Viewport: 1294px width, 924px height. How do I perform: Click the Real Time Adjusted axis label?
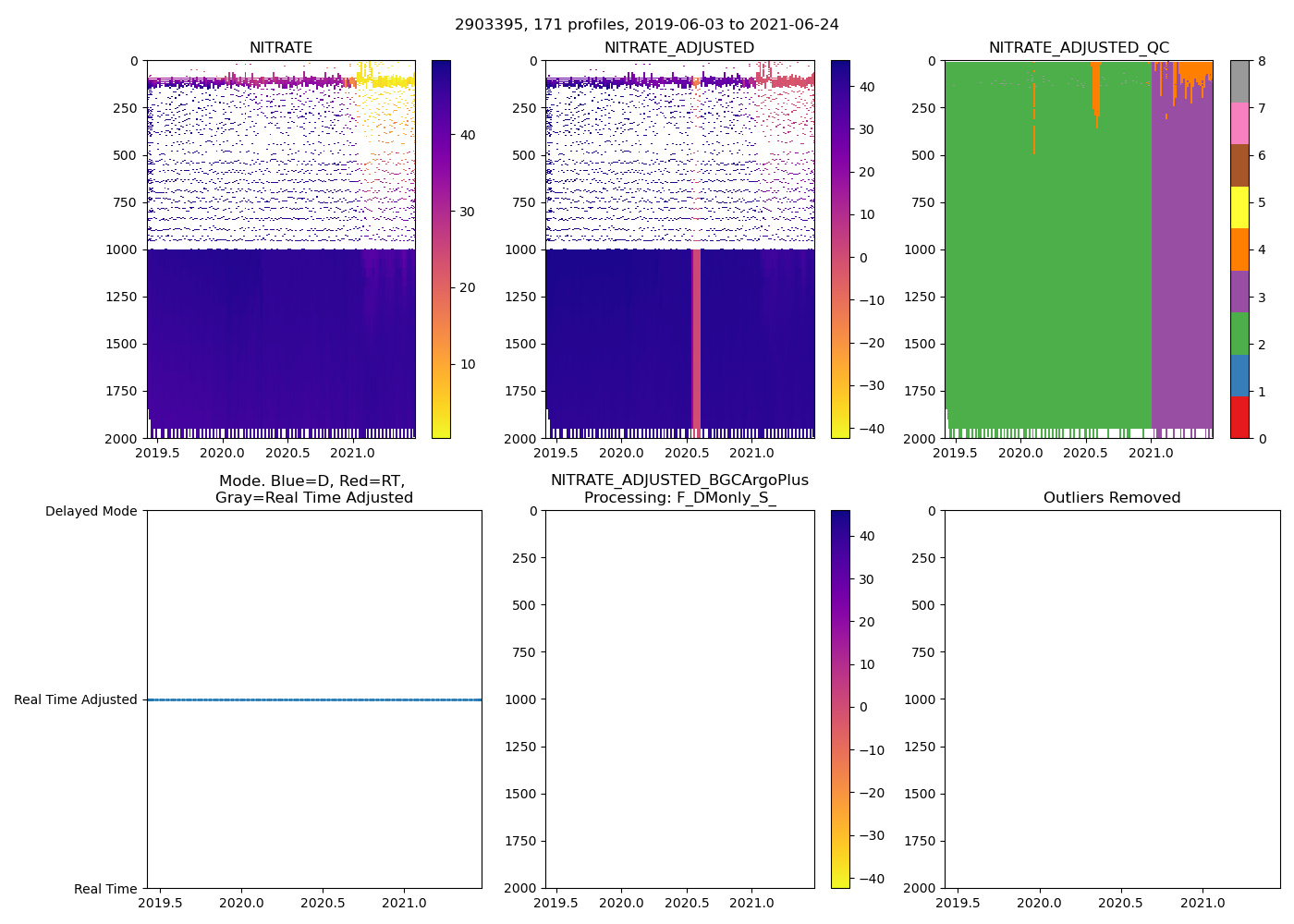click(75, 699)
